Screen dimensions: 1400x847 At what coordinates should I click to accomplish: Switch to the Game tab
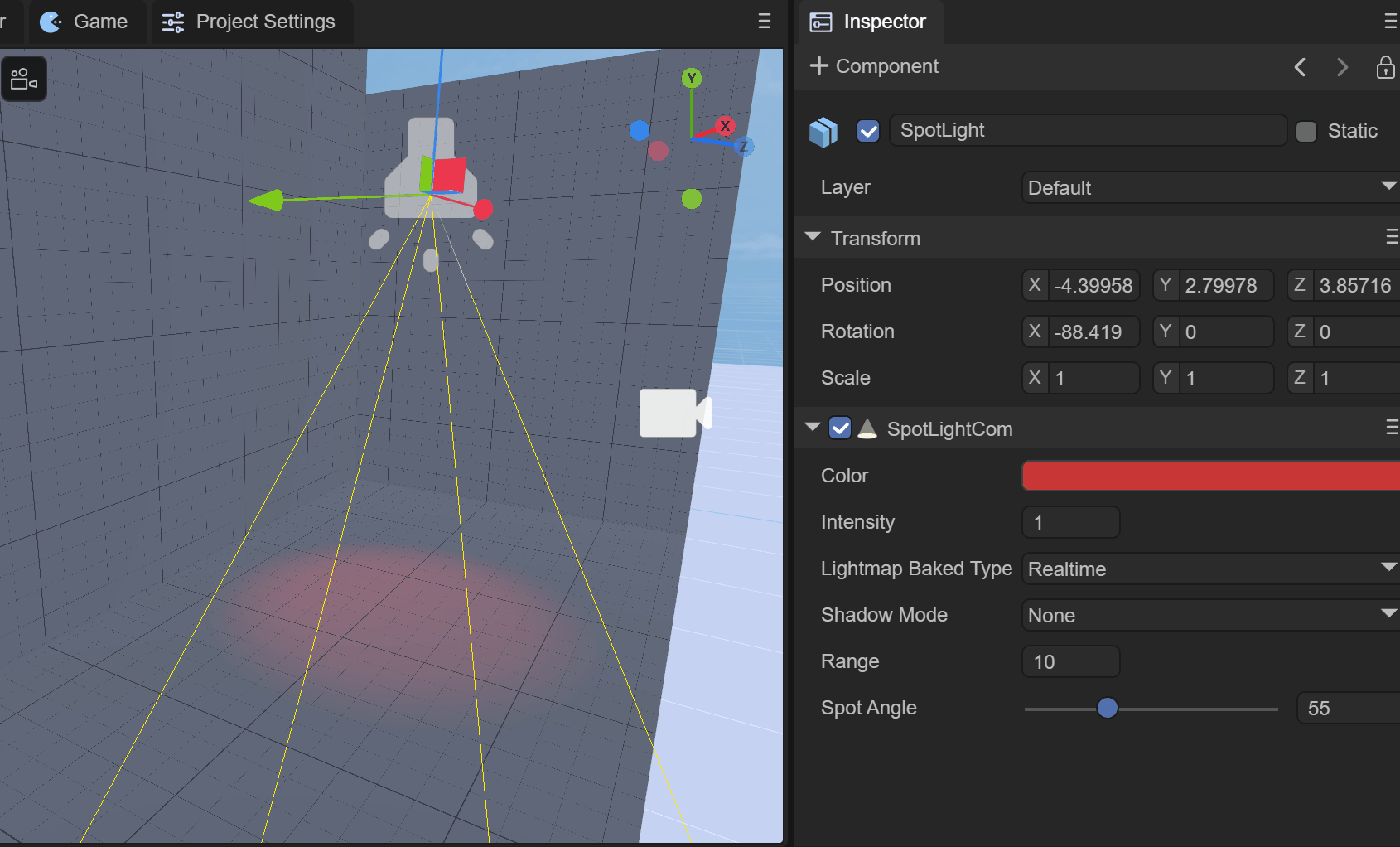[85, 22]
